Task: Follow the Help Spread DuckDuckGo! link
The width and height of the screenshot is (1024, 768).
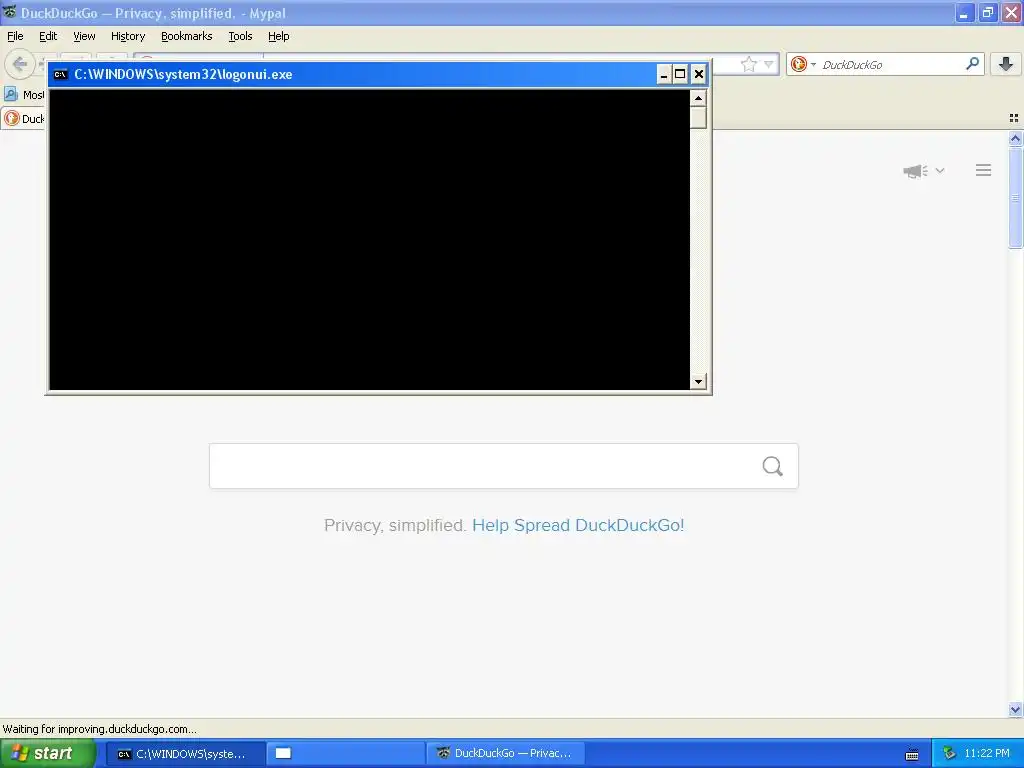Action: click(578, 525)
